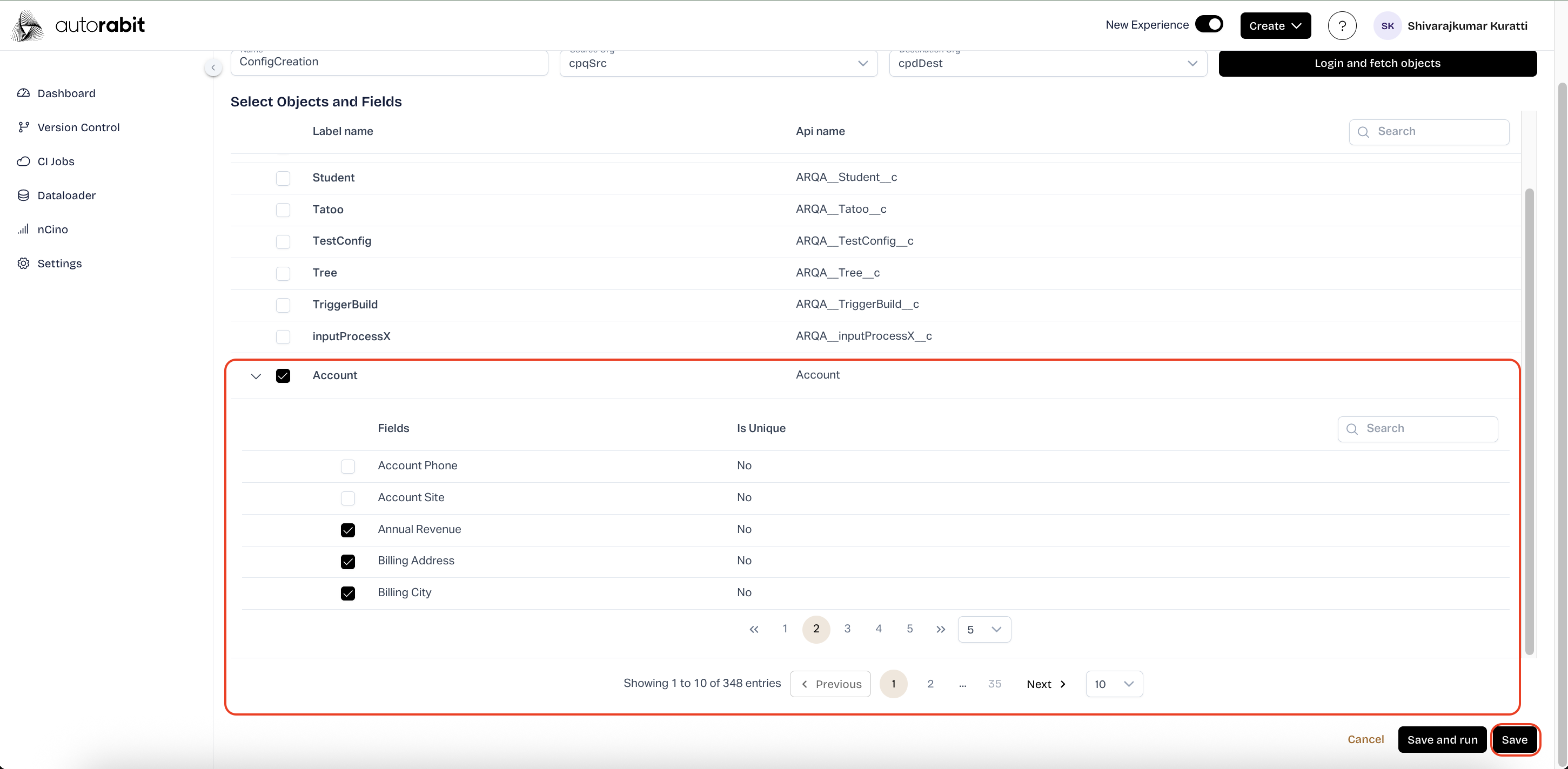Click the nCino bar chart icon
Screen dimensions: 1568x769
point(23,230)
